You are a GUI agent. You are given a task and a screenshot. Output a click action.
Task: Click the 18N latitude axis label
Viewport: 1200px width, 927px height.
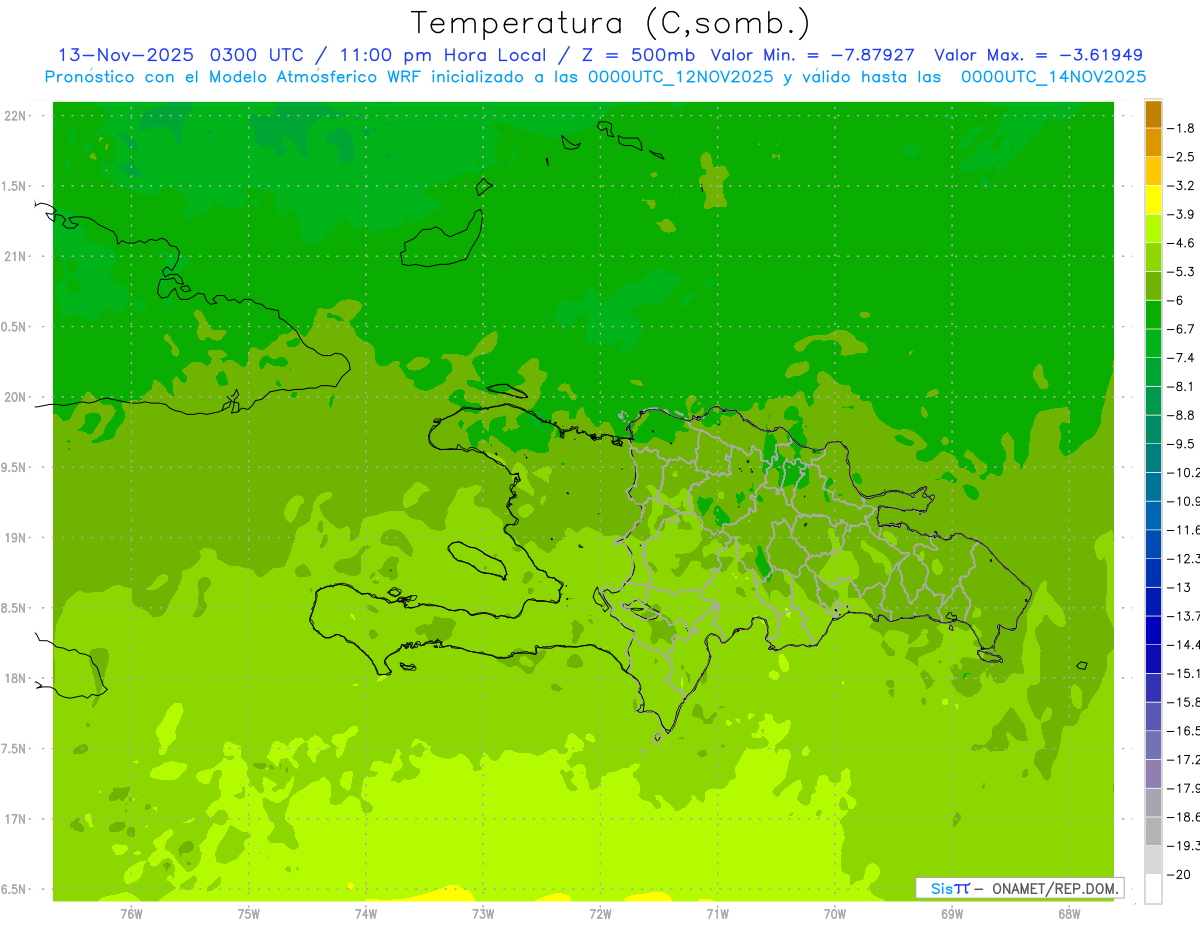click(16, 678)
